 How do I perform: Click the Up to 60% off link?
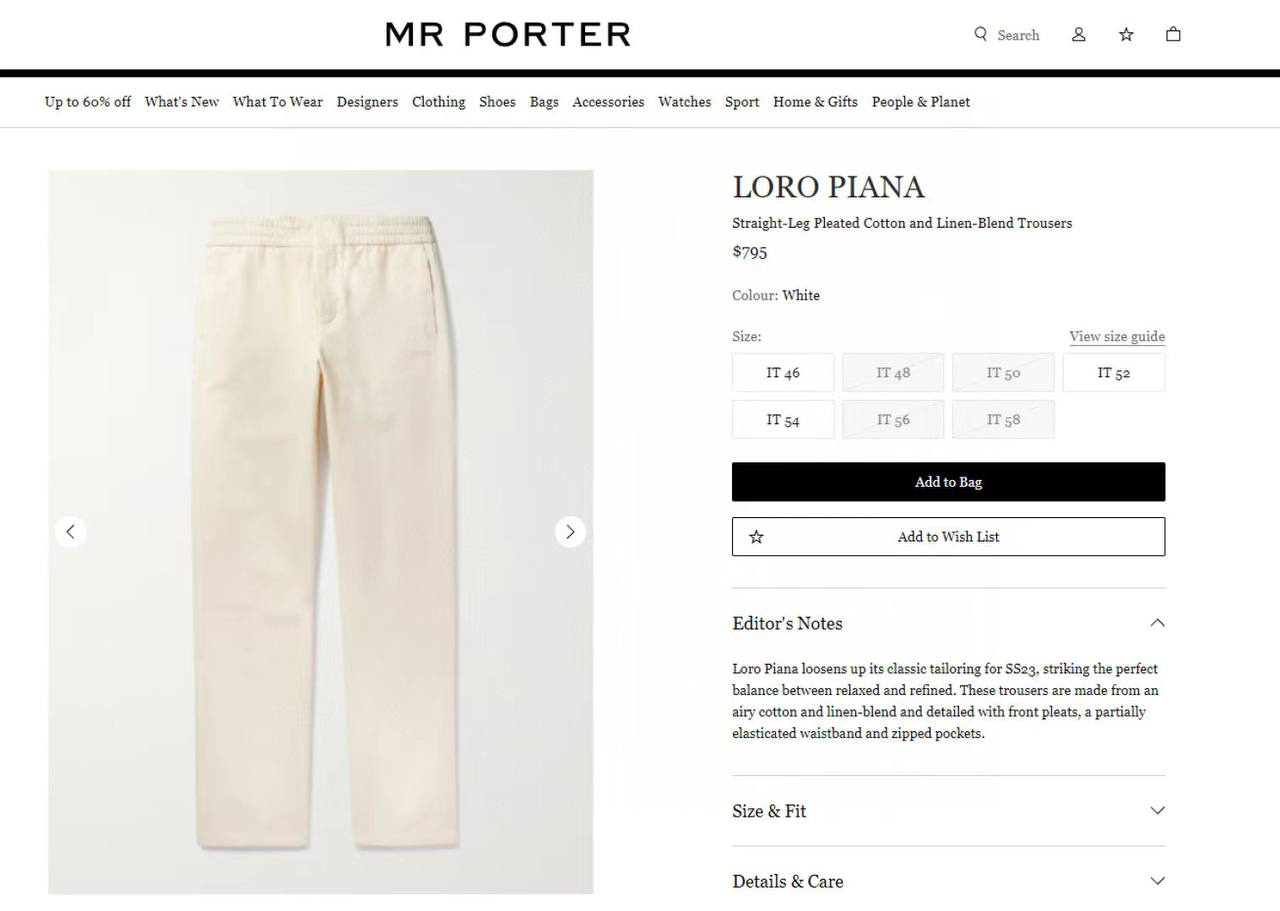(88, 102)
